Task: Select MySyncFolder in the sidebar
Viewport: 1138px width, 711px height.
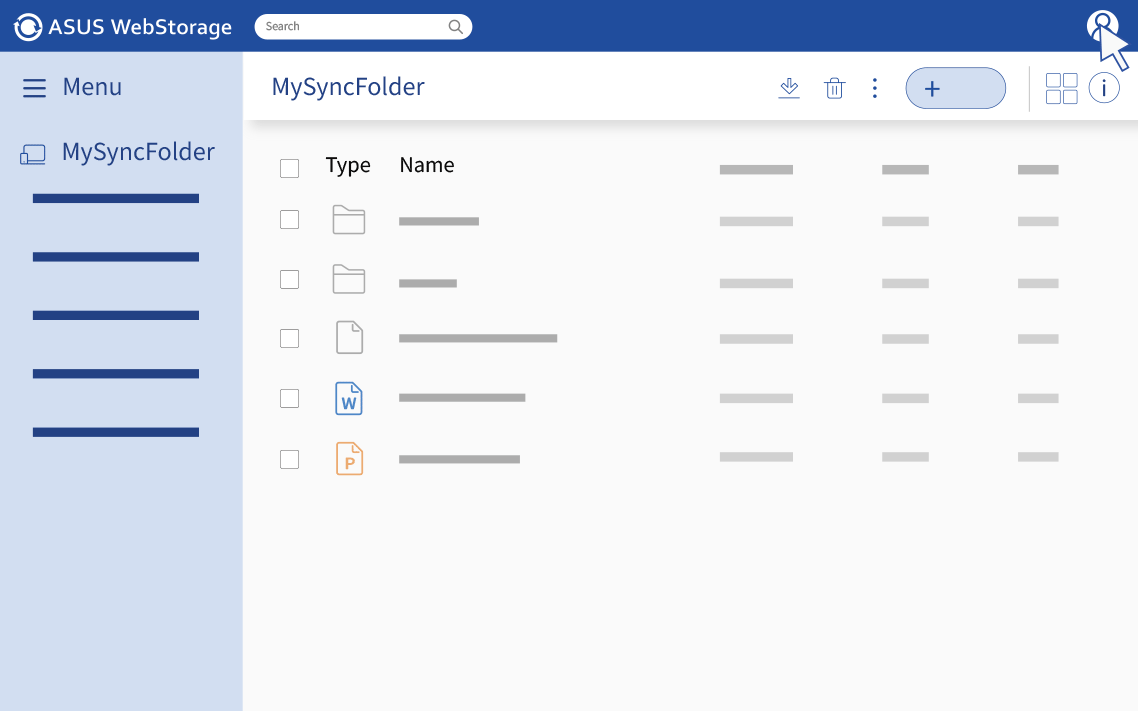Action: point(138,152)
